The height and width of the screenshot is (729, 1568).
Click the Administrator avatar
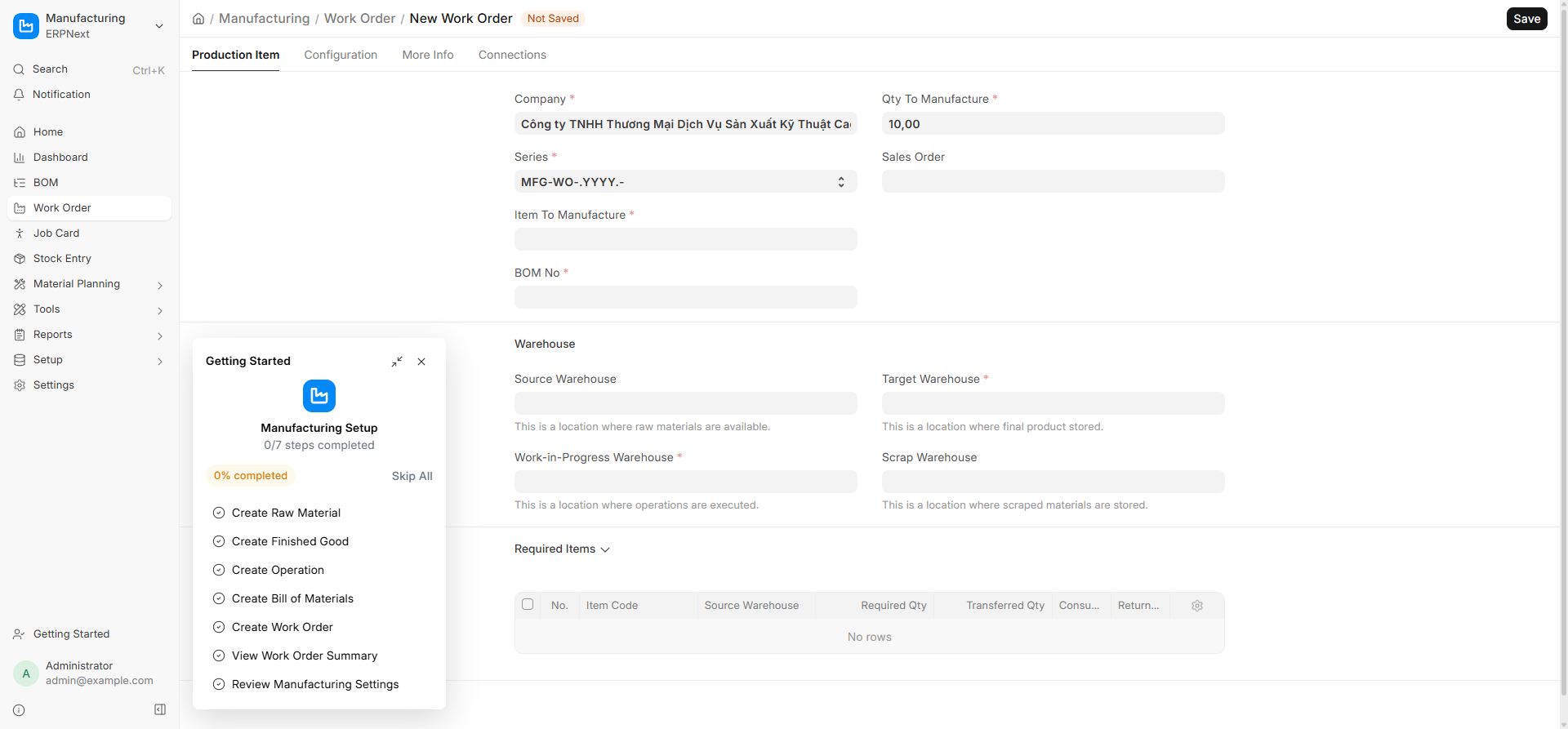[26, 673]
